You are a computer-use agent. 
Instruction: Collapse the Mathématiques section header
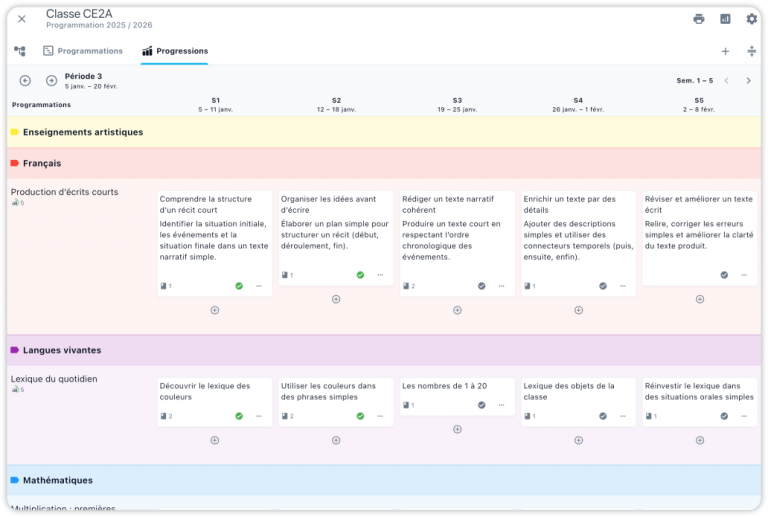point(384,481)
